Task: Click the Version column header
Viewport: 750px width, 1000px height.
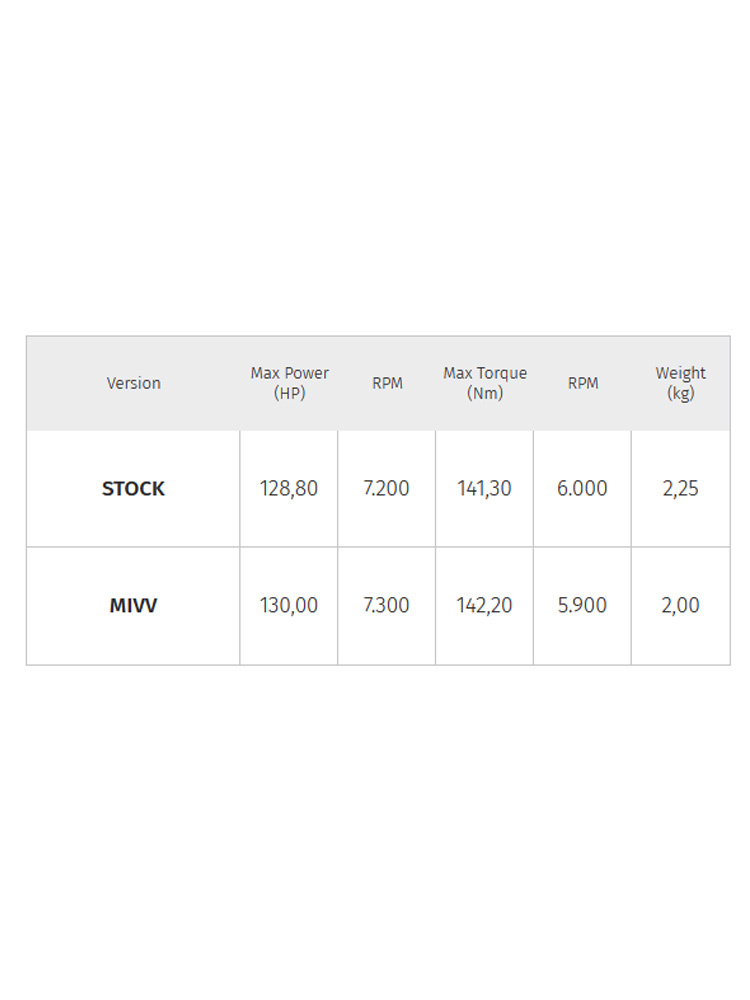Action: [133, 383]
